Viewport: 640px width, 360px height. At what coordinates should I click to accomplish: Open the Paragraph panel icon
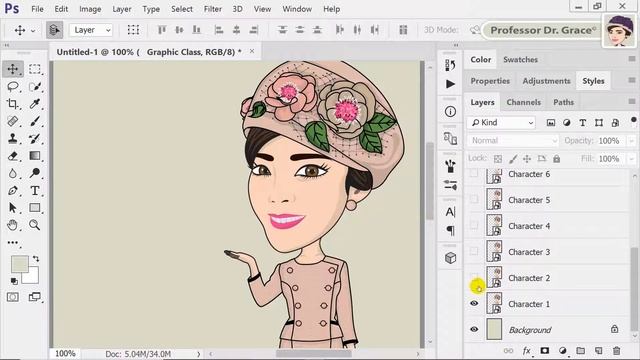coord(450,231)
